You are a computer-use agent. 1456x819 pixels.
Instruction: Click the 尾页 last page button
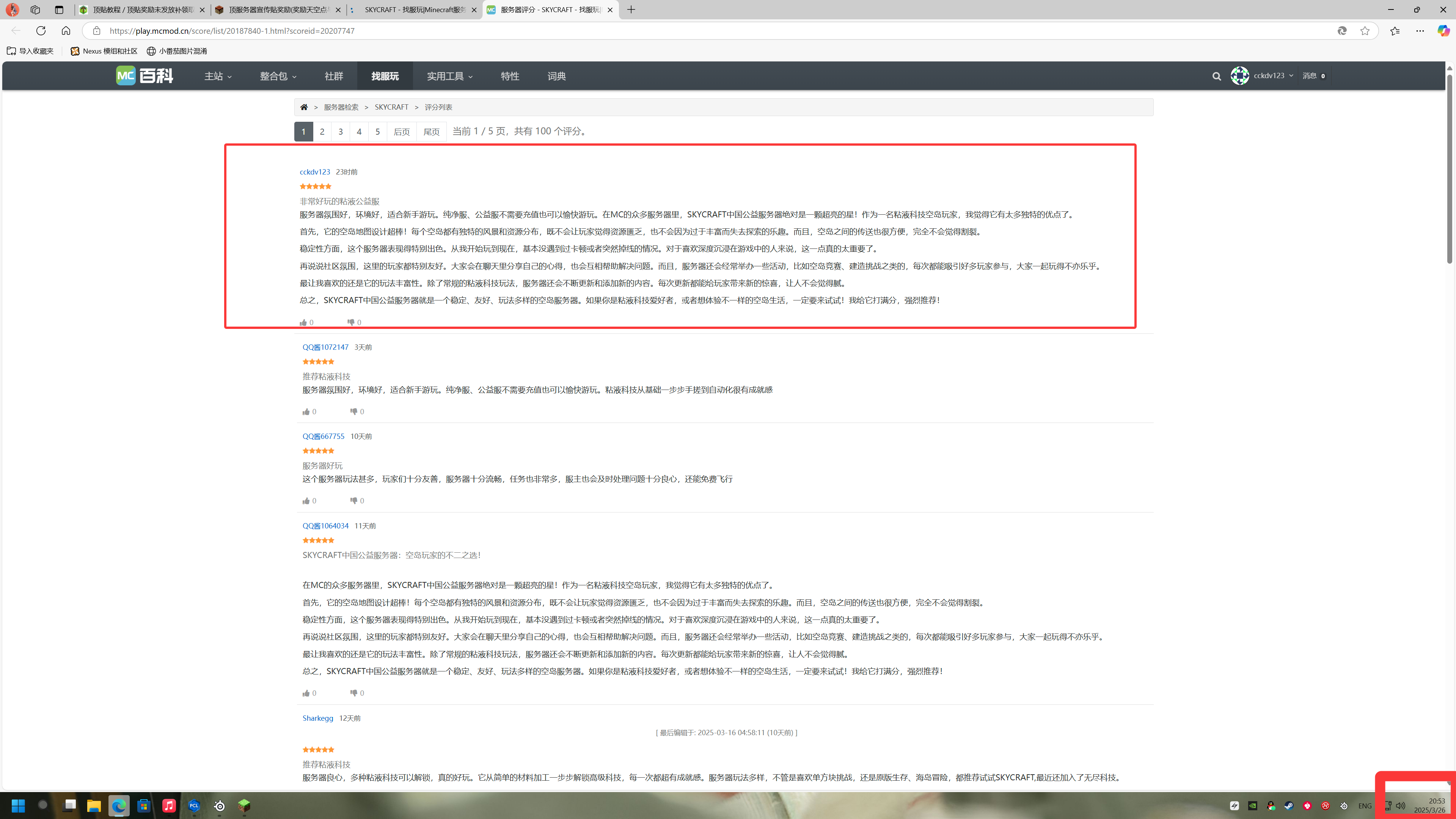[x=431, y=132]
